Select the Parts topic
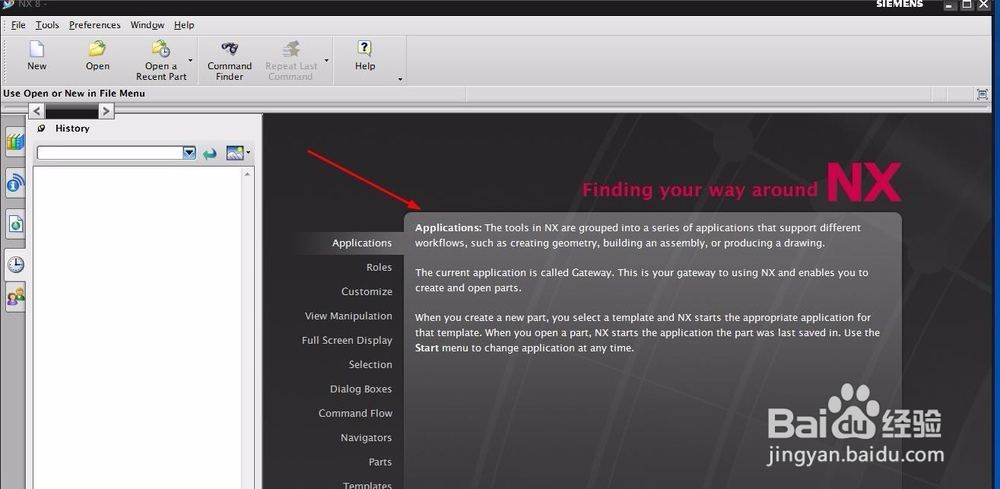 coord(380,462)
